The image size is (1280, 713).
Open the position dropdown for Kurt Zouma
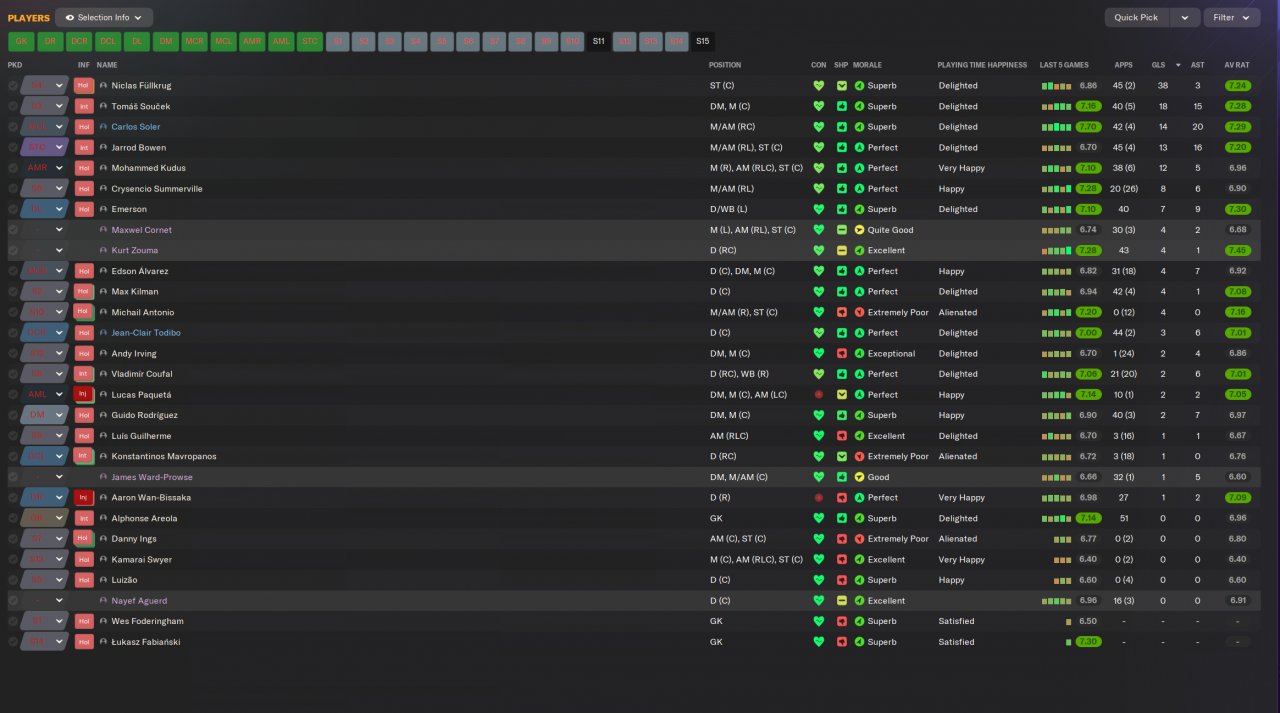pyautogui.click(x=59, y=250)
